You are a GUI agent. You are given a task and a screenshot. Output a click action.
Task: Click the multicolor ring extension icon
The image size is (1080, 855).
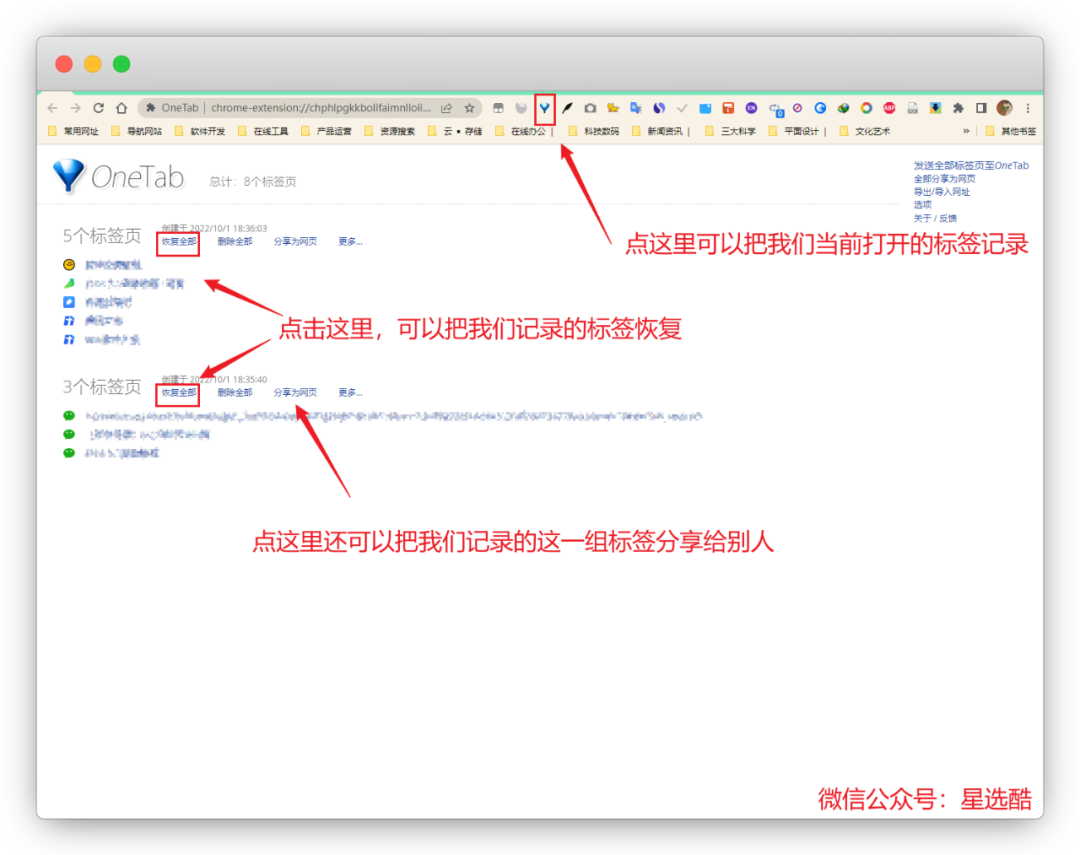[x=866, y=108]
